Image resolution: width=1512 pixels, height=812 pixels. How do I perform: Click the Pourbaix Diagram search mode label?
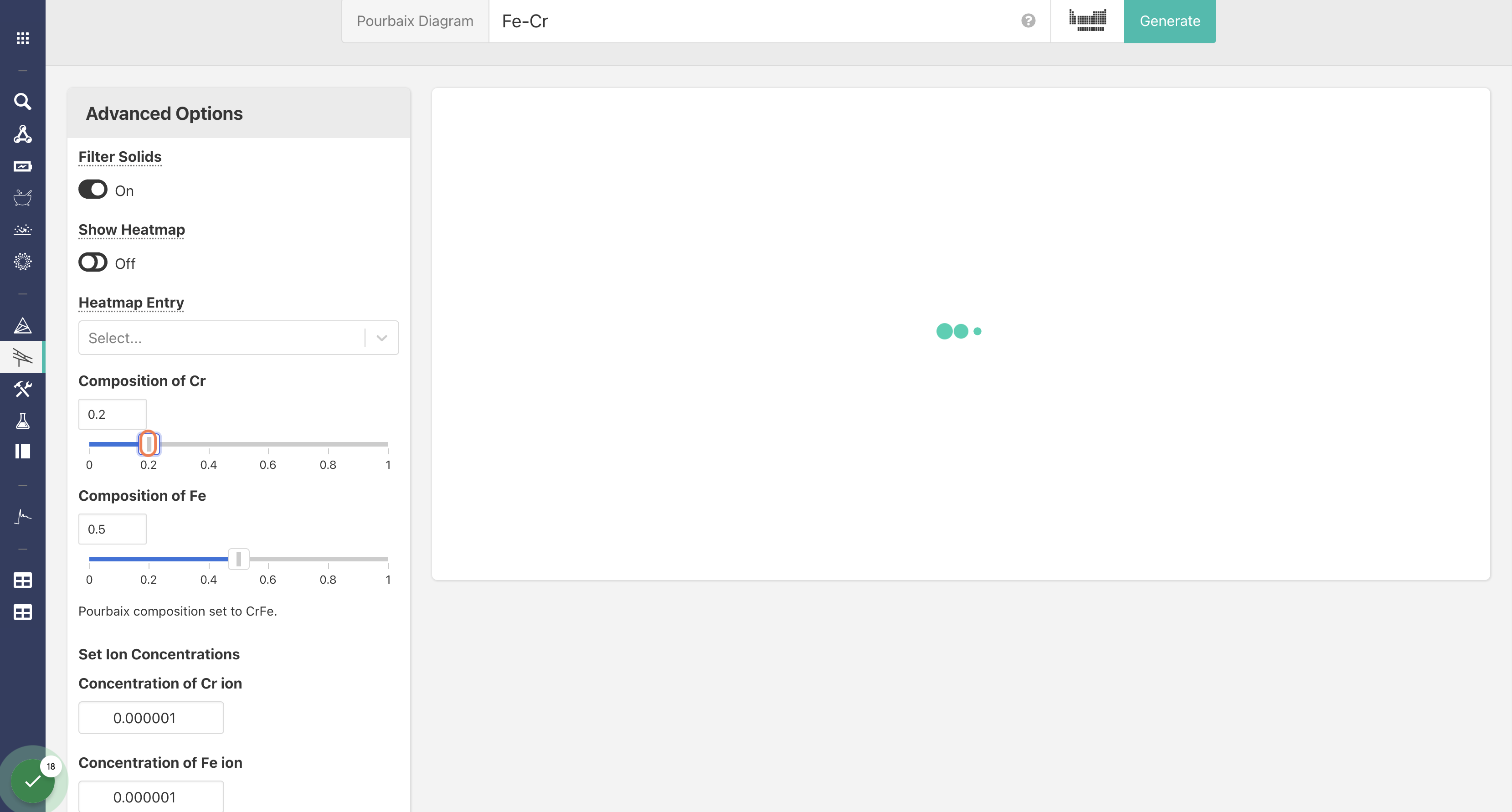click(x=415, y=21)
